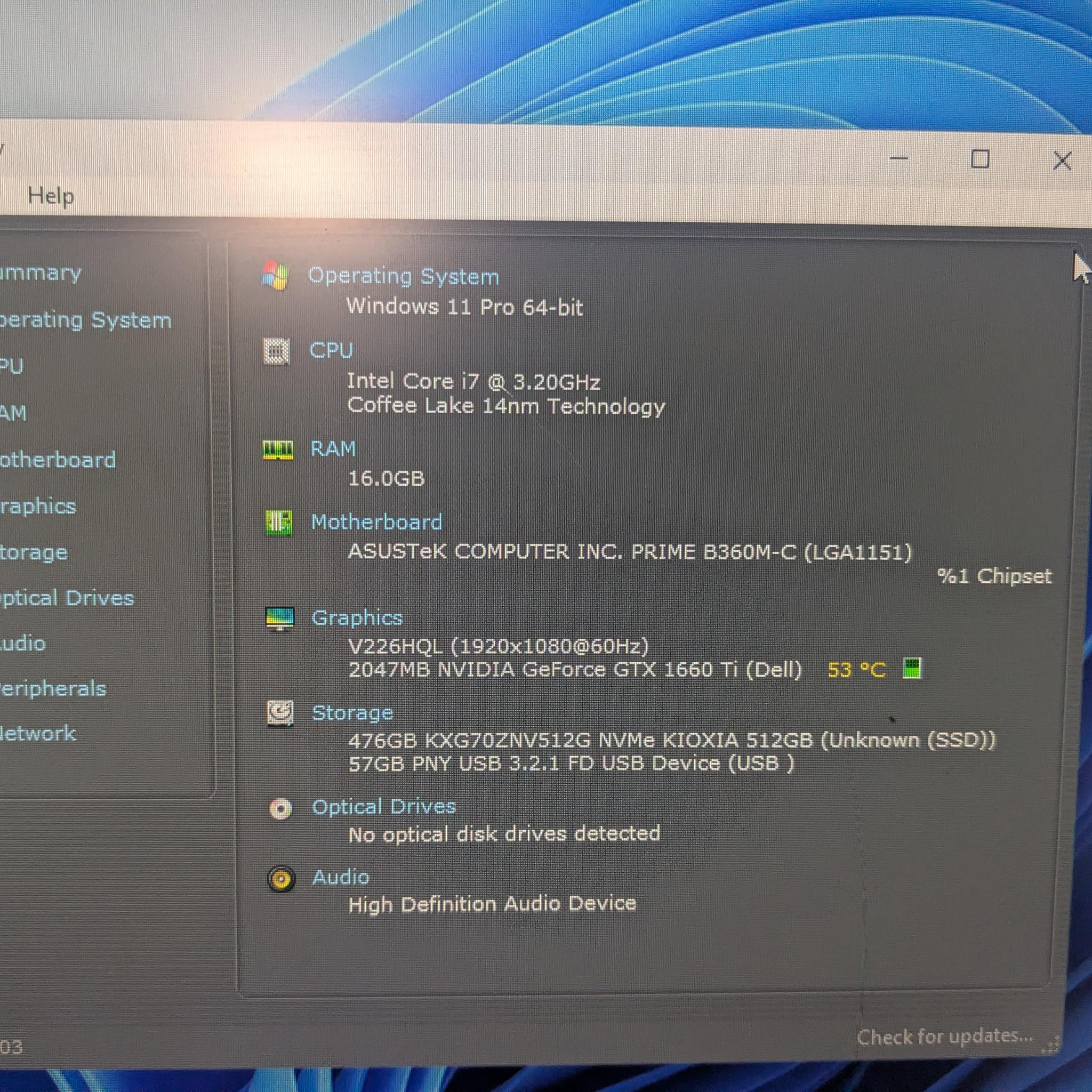Click the V226HQL monitor entry
Image resolution: width=1092 pixels, height=1092 pixels.
coord(499,646)
